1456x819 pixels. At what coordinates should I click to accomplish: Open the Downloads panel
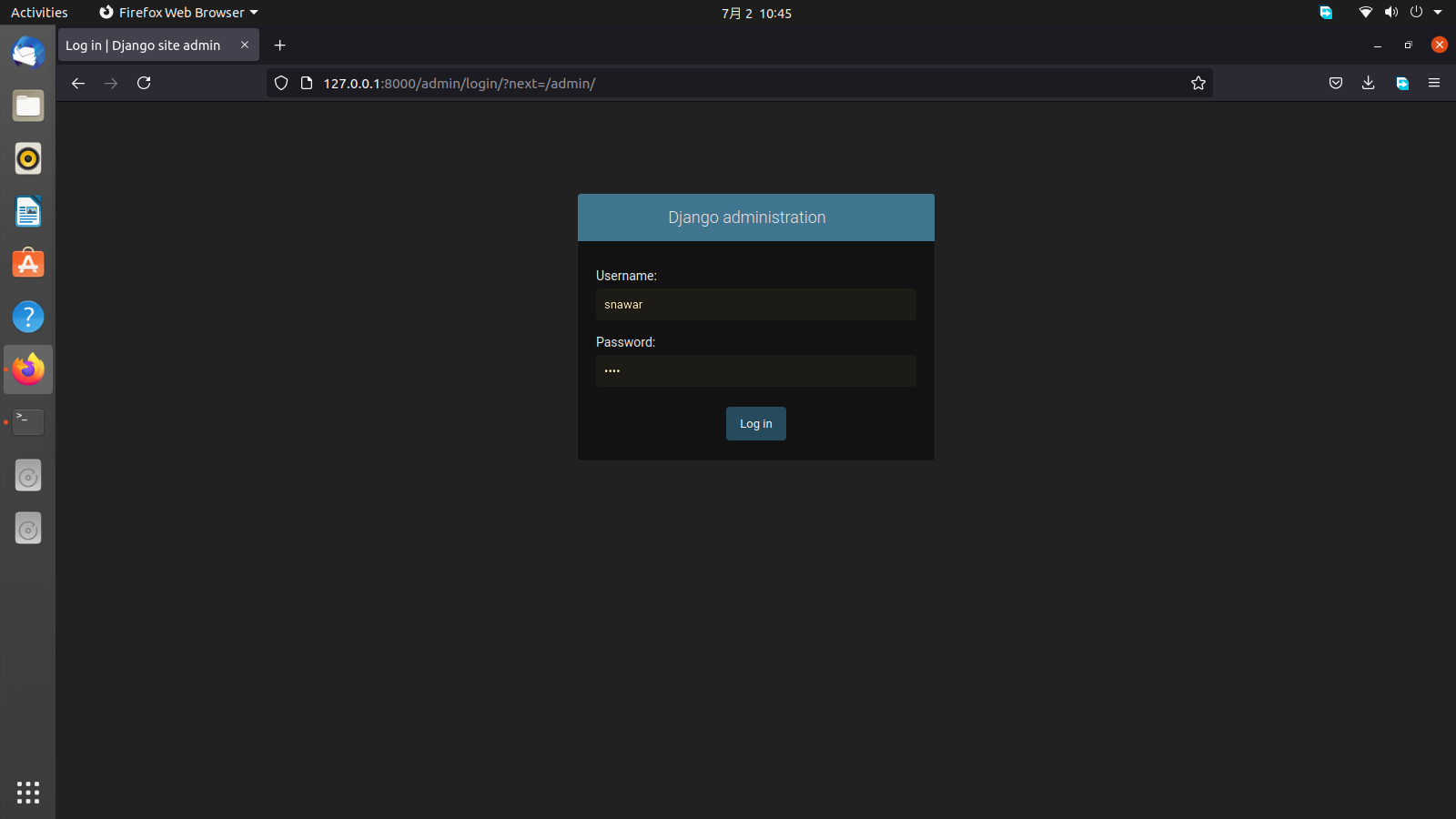pos(1368,83)
